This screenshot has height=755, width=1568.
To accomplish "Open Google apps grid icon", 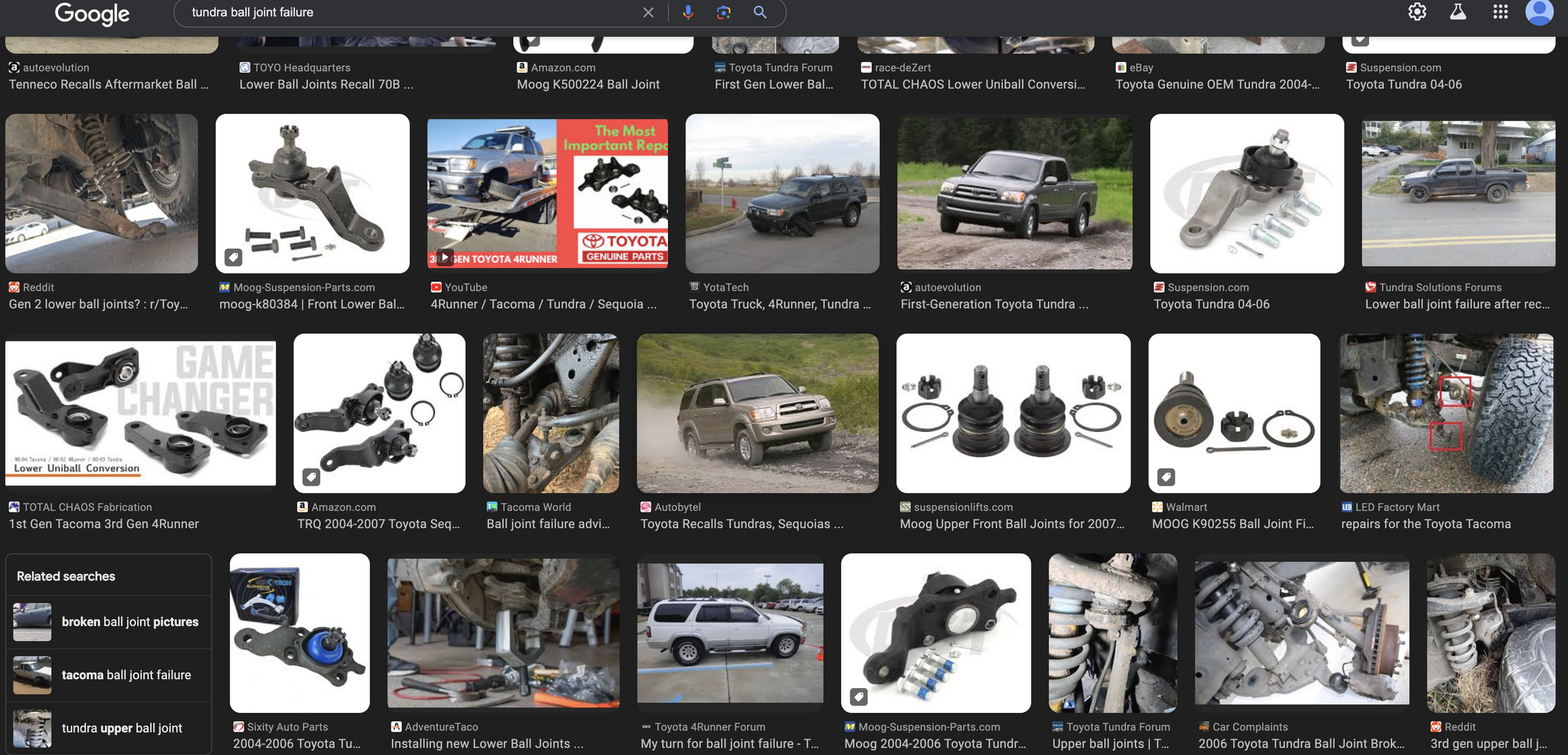I will pos(1500,12).
